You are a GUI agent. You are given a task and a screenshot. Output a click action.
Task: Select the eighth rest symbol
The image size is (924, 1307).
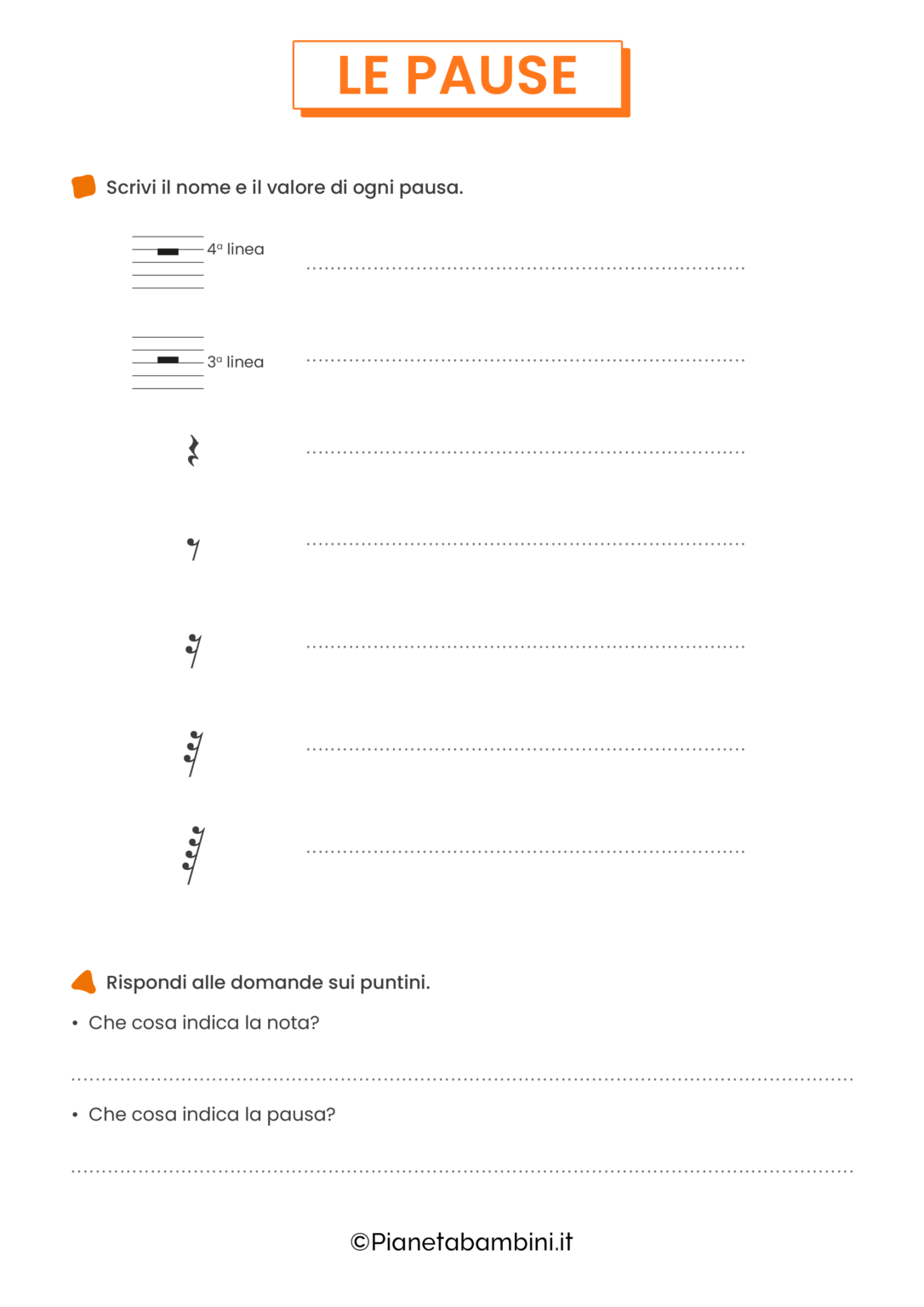[x=194, y=549]
